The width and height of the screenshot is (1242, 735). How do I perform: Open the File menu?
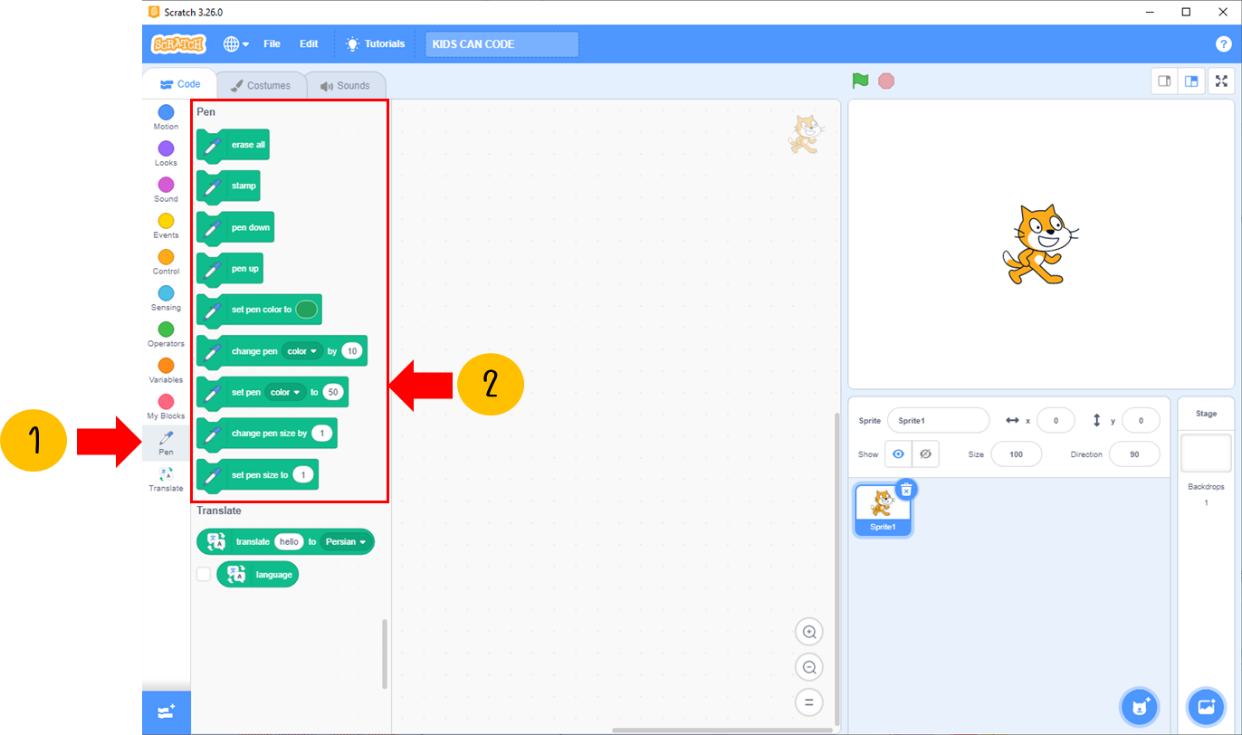tap(272, 44)
